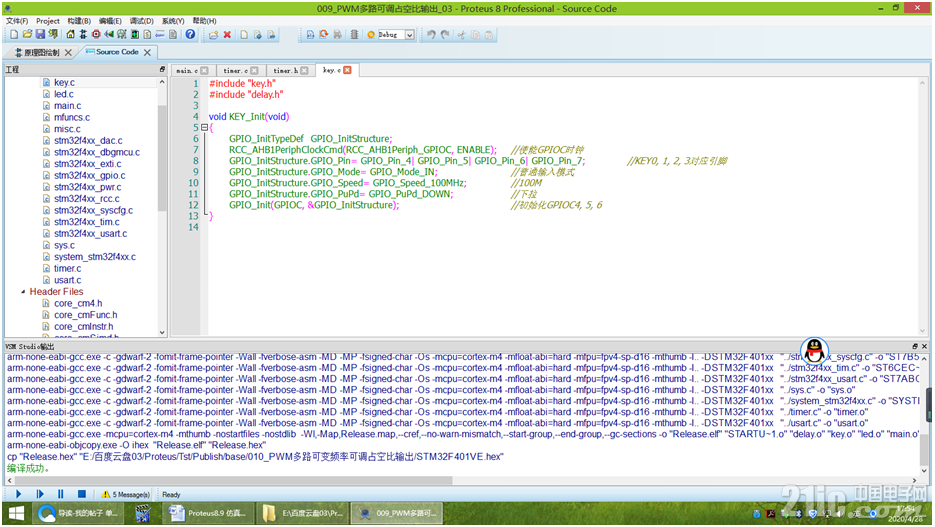The height and width of the screenshot is (527, 935).
Task: Undock the 工程 project panel
Action: pos(162,70)
